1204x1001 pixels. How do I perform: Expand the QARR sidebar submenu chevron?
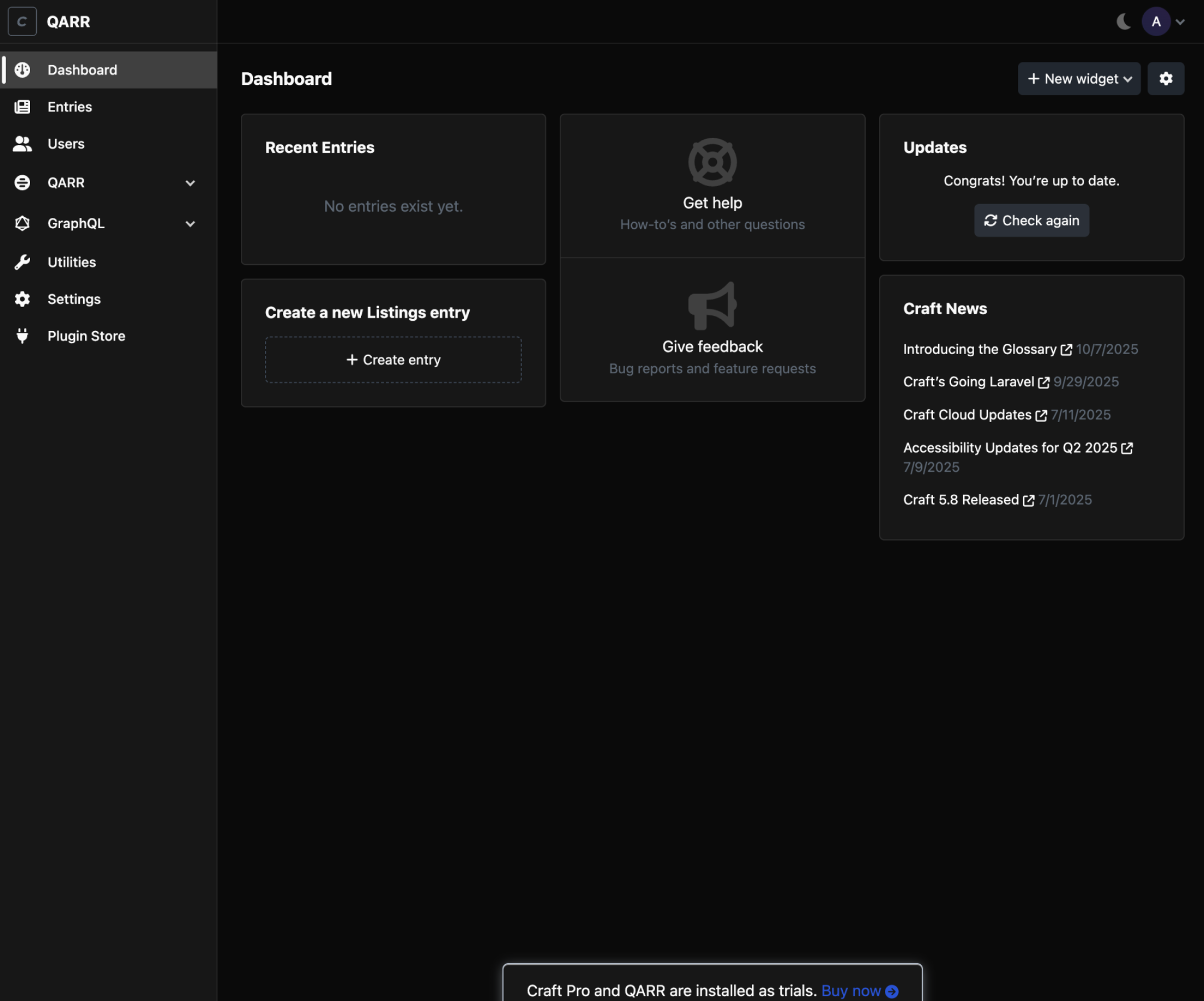click(x=190, y=183)
